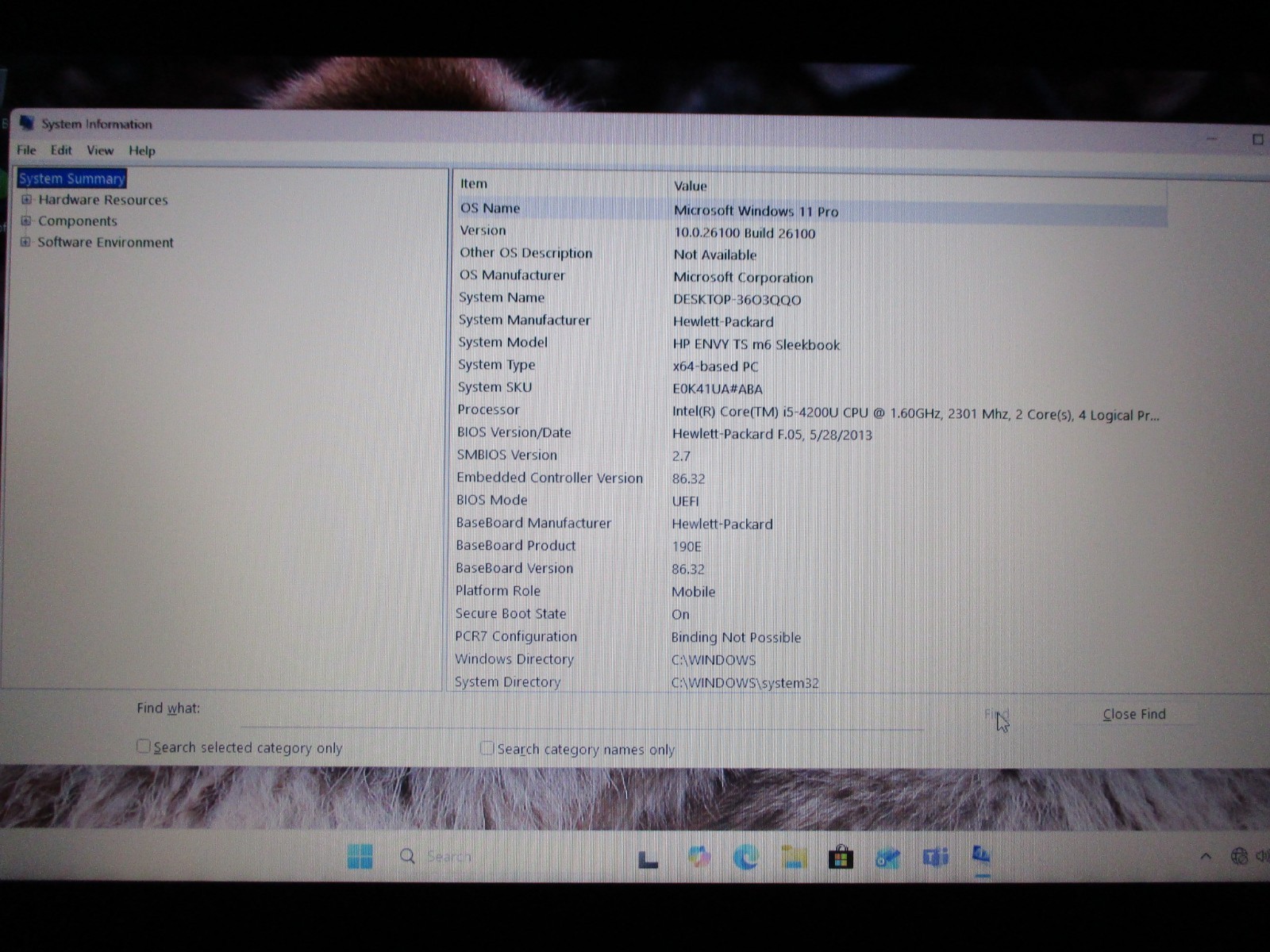Open the Edit menu
The image size is (1270, 952).
(x=61, y=150)
